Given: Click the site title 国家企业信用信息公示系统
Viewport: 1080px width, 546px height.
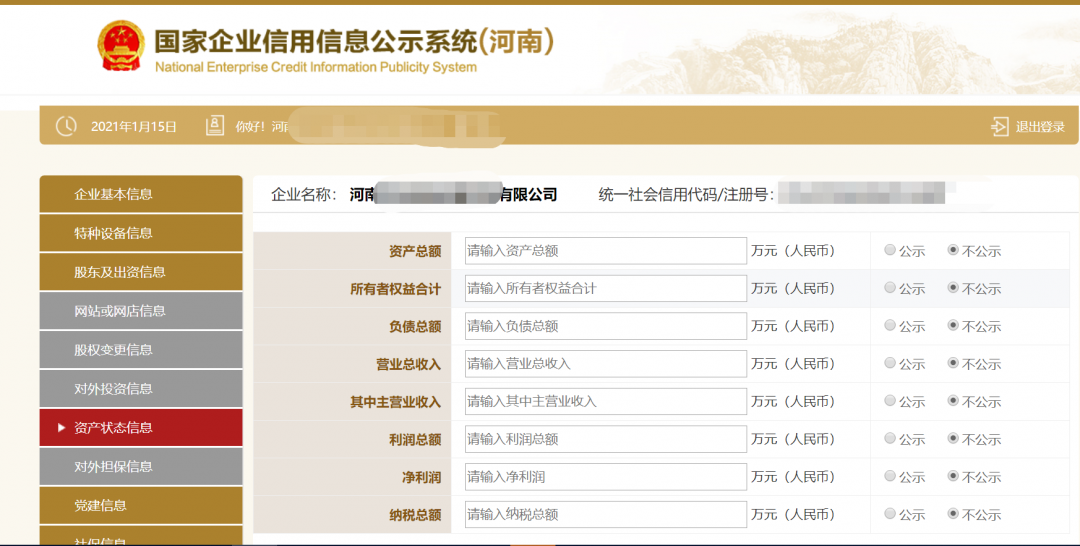Looking at the screenshot, I should 354,42.
